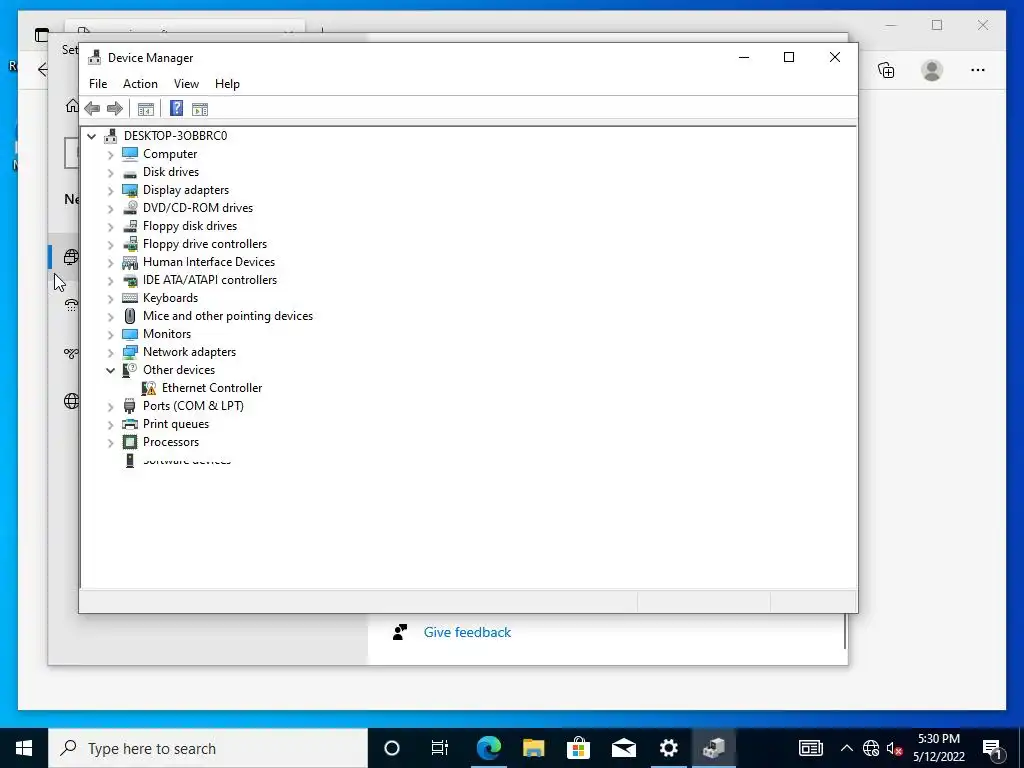Click the Edge Collections icon
Screen dimensions: 1024x768
[x=886, y=70]
